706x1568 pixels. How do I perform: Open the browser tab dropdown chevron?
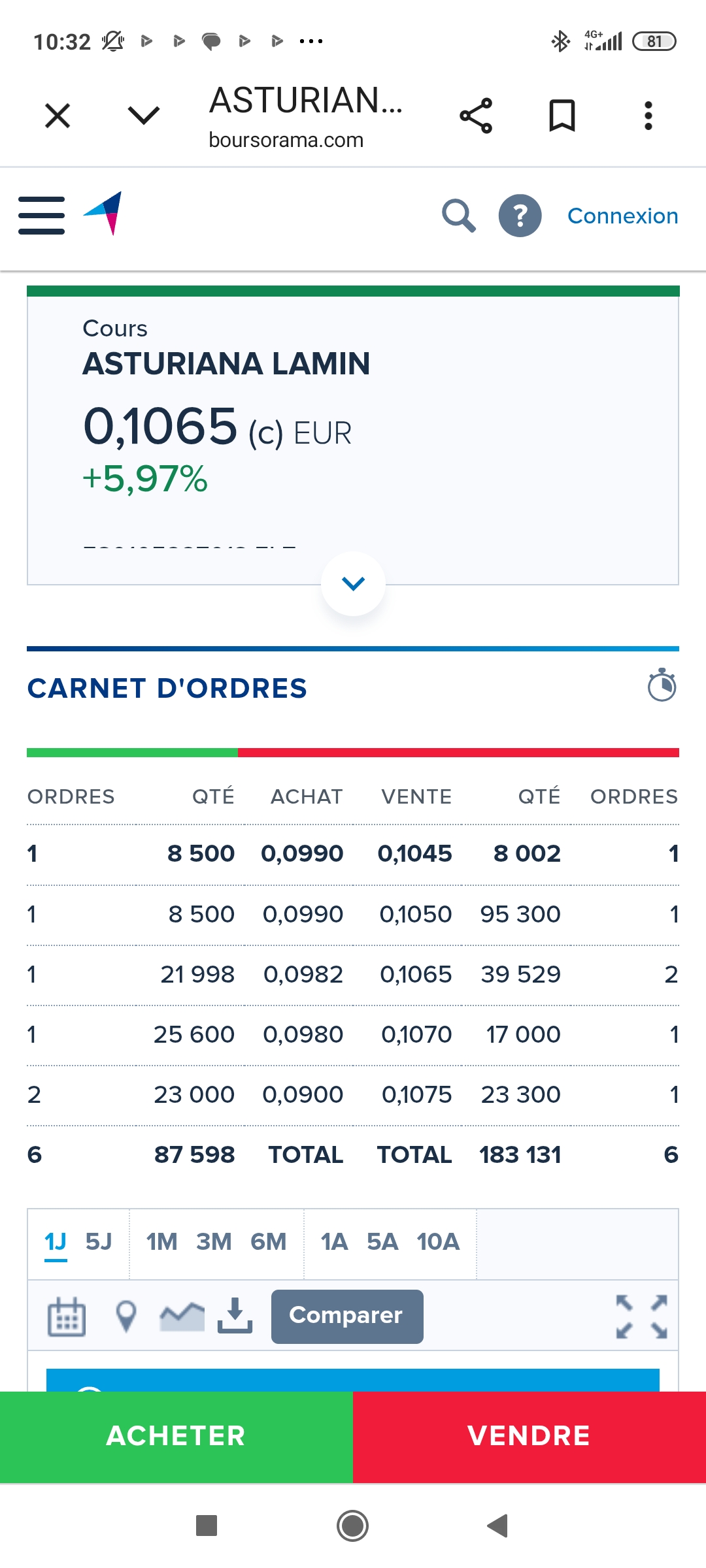tap(144, 116)
